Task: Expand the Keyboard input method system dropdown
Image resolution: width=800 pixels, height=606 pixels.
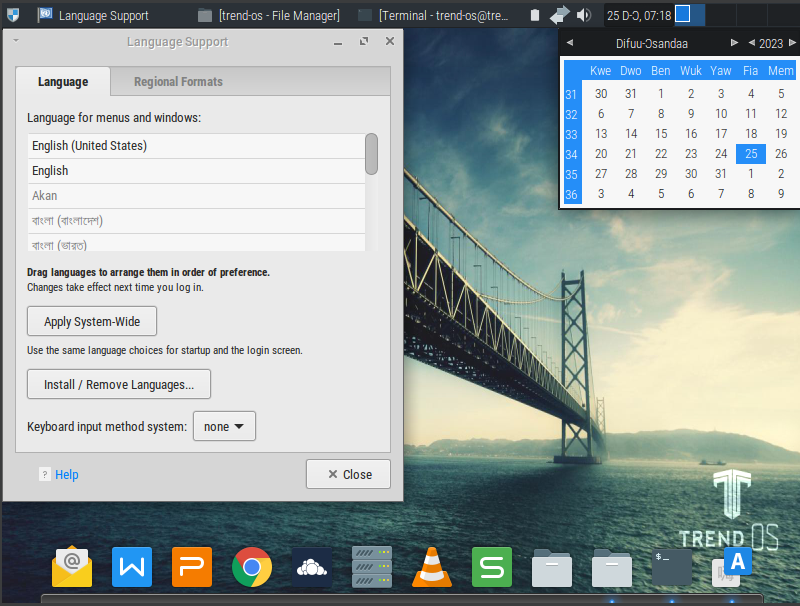Action: click(224, 426)
